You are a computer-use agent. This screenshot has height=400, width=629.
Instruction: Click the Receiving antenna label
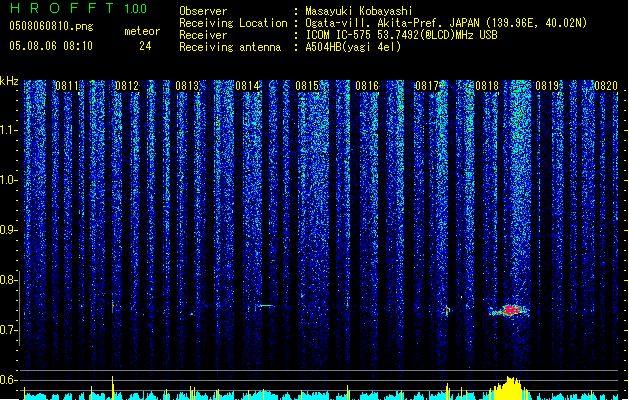click(x=230, y=47)
